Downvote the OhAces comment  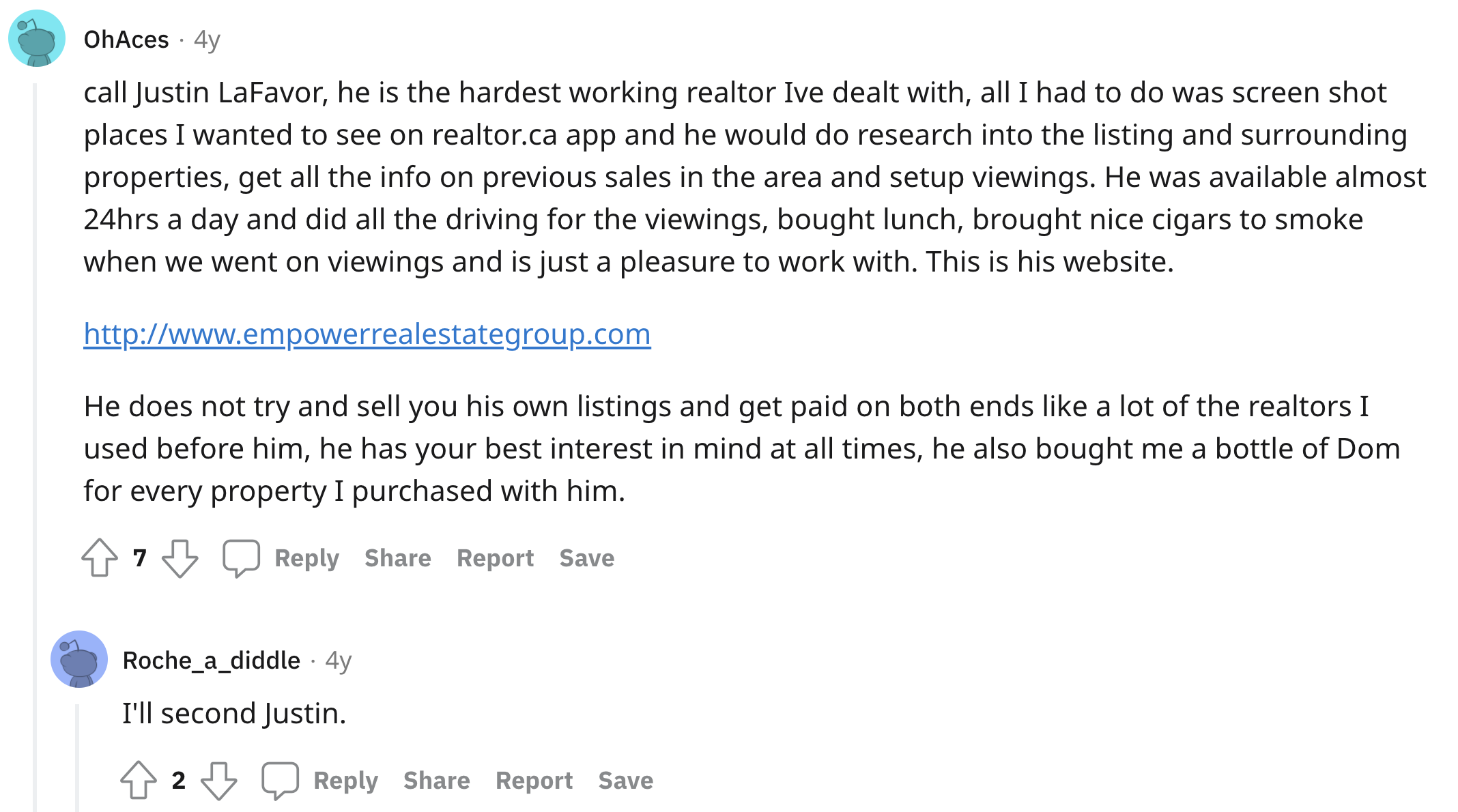point(180,557)
